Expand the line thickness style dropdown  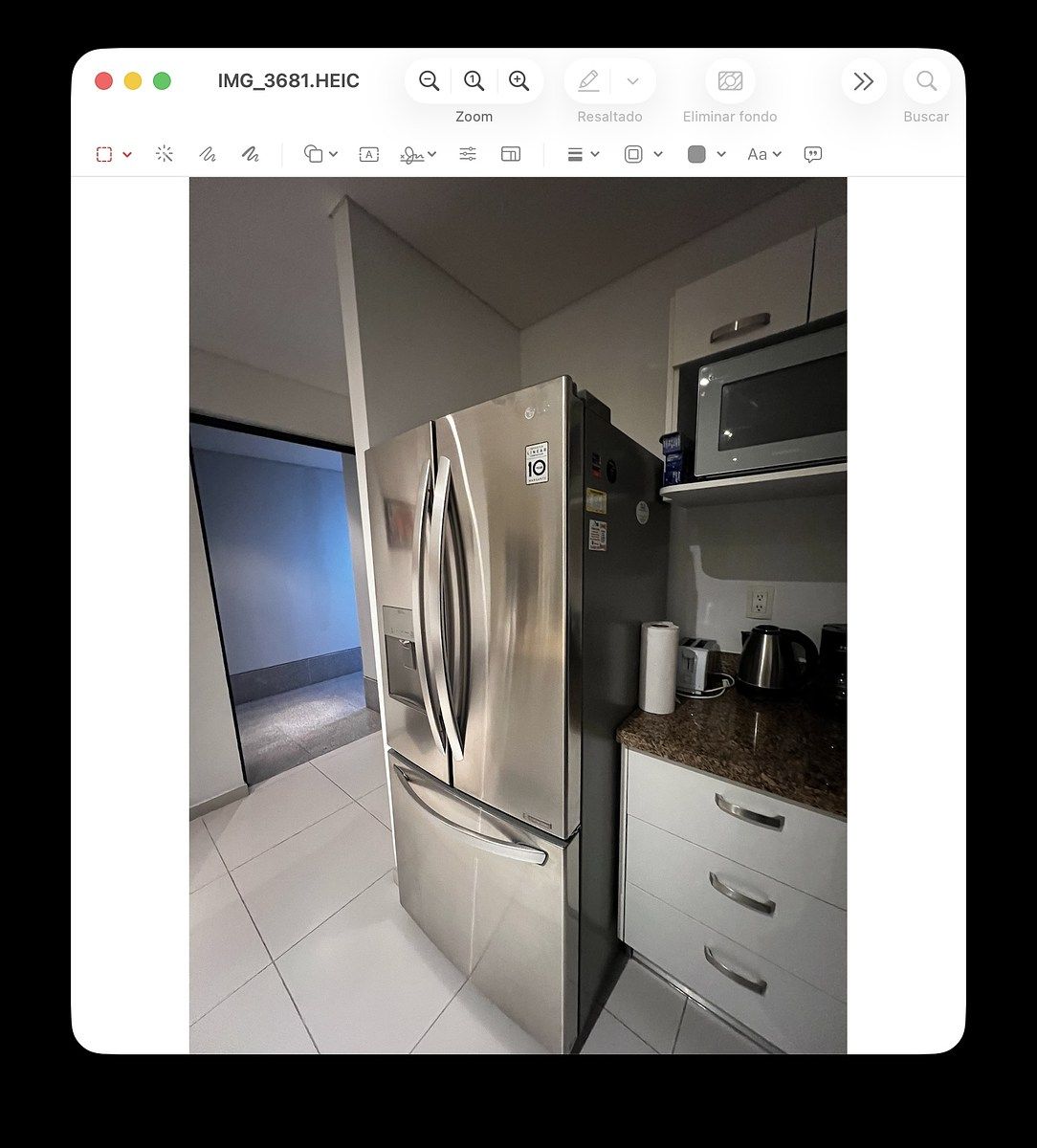[x=583, y=154]
